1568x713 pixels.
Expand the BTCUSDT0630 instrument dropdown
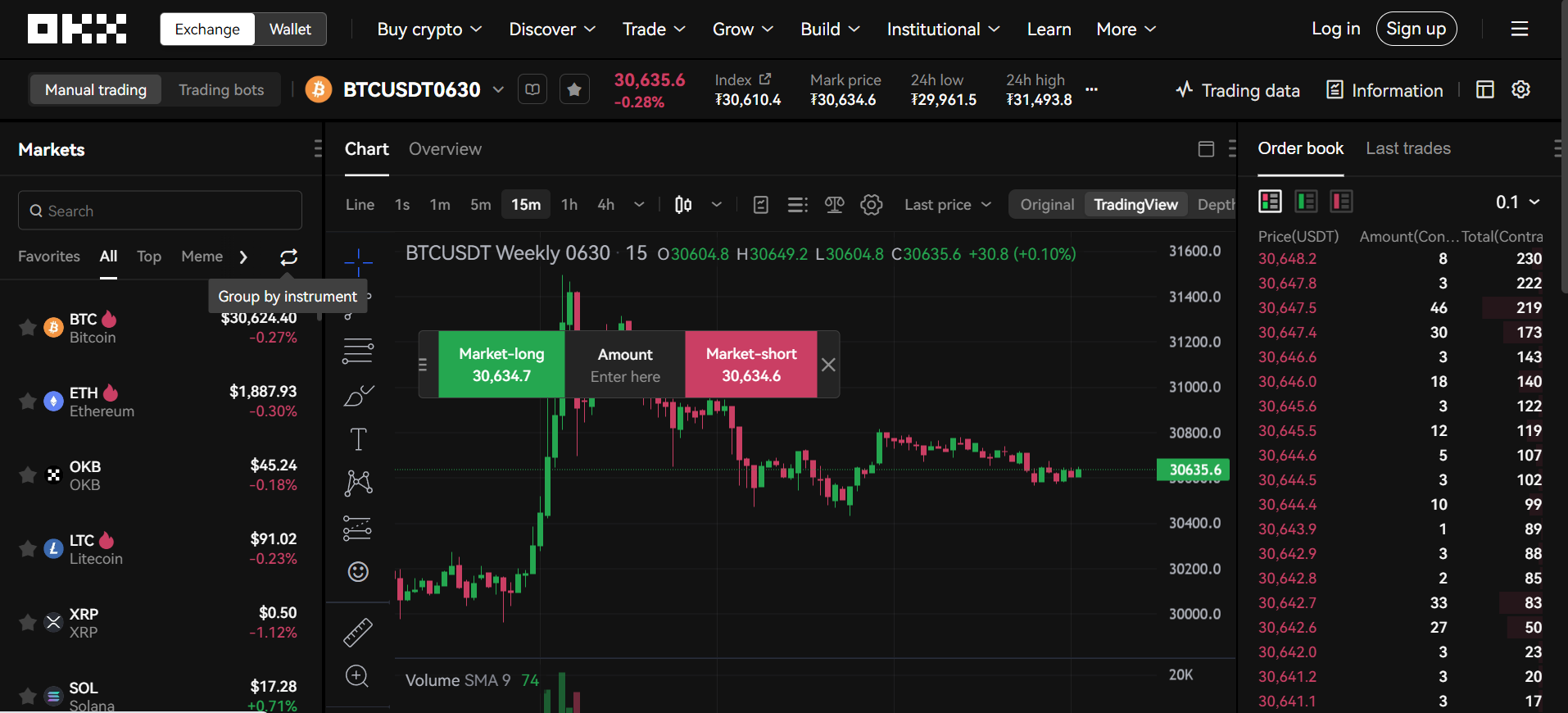pos(498,89)
